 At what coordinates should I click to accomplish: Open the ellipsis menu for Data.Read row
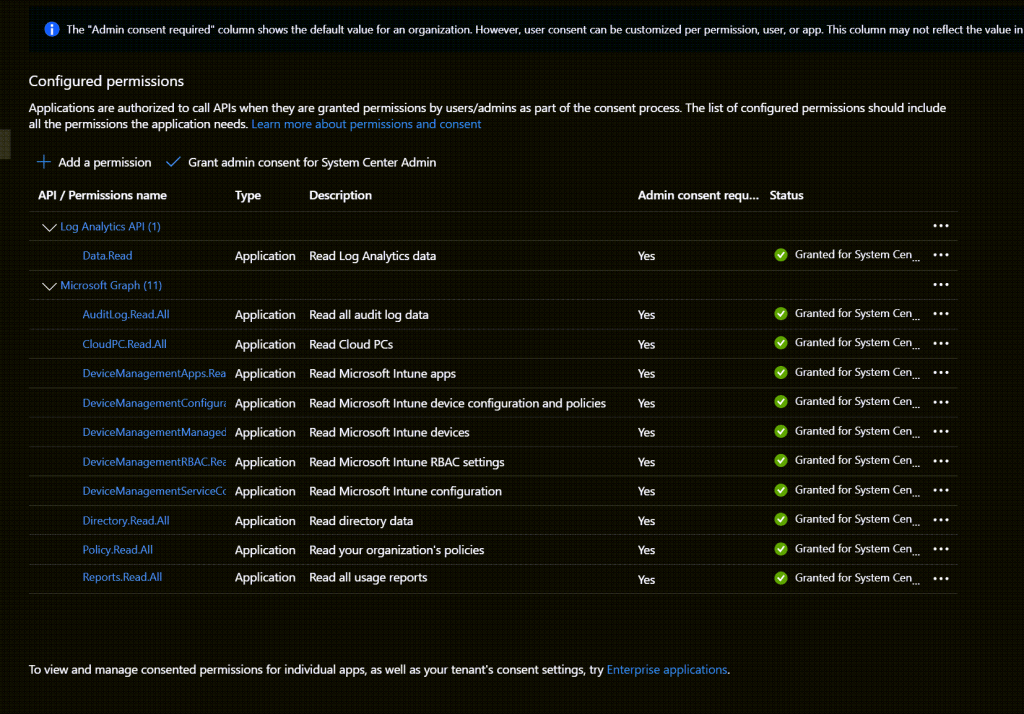point(940,255)
